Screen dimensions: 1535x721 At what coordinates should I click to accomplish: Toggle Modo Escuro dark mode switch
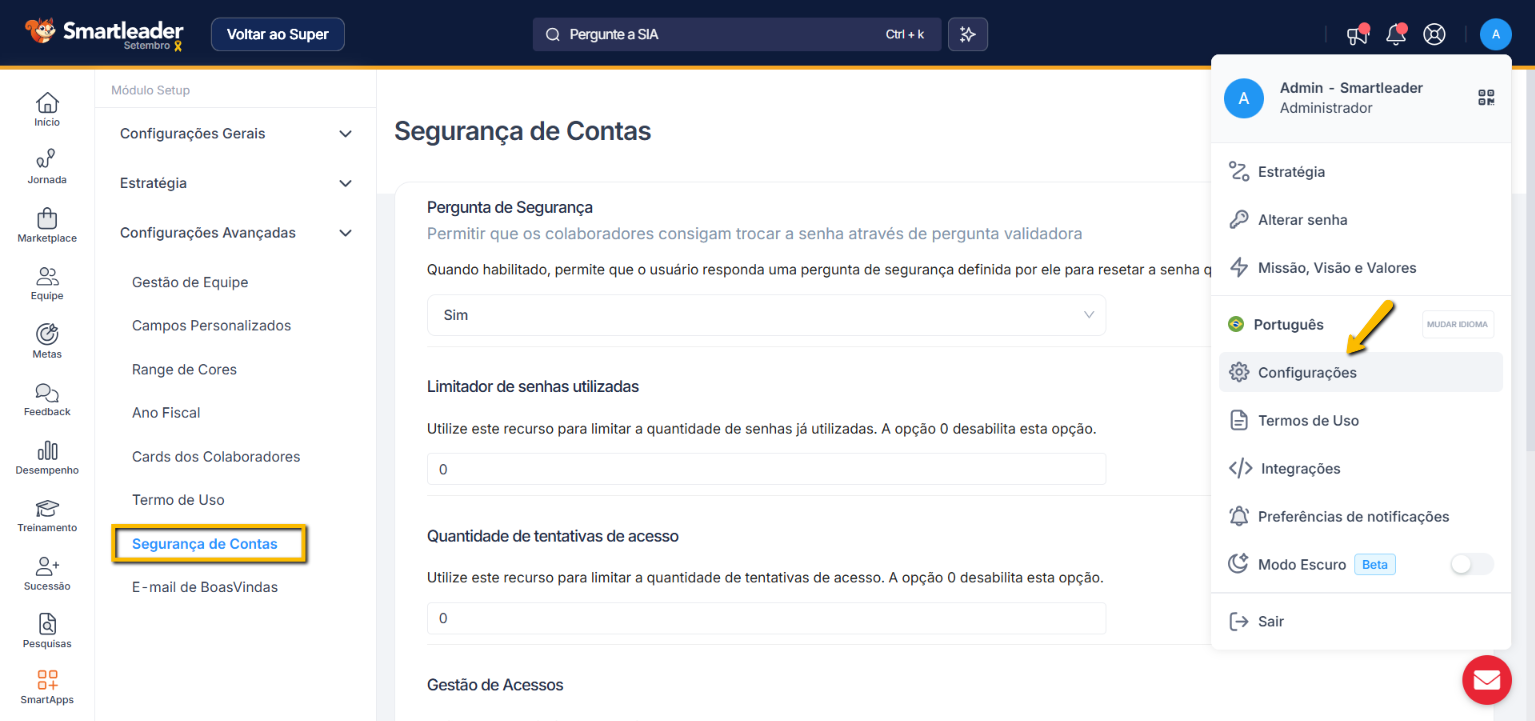point(1471,564)
